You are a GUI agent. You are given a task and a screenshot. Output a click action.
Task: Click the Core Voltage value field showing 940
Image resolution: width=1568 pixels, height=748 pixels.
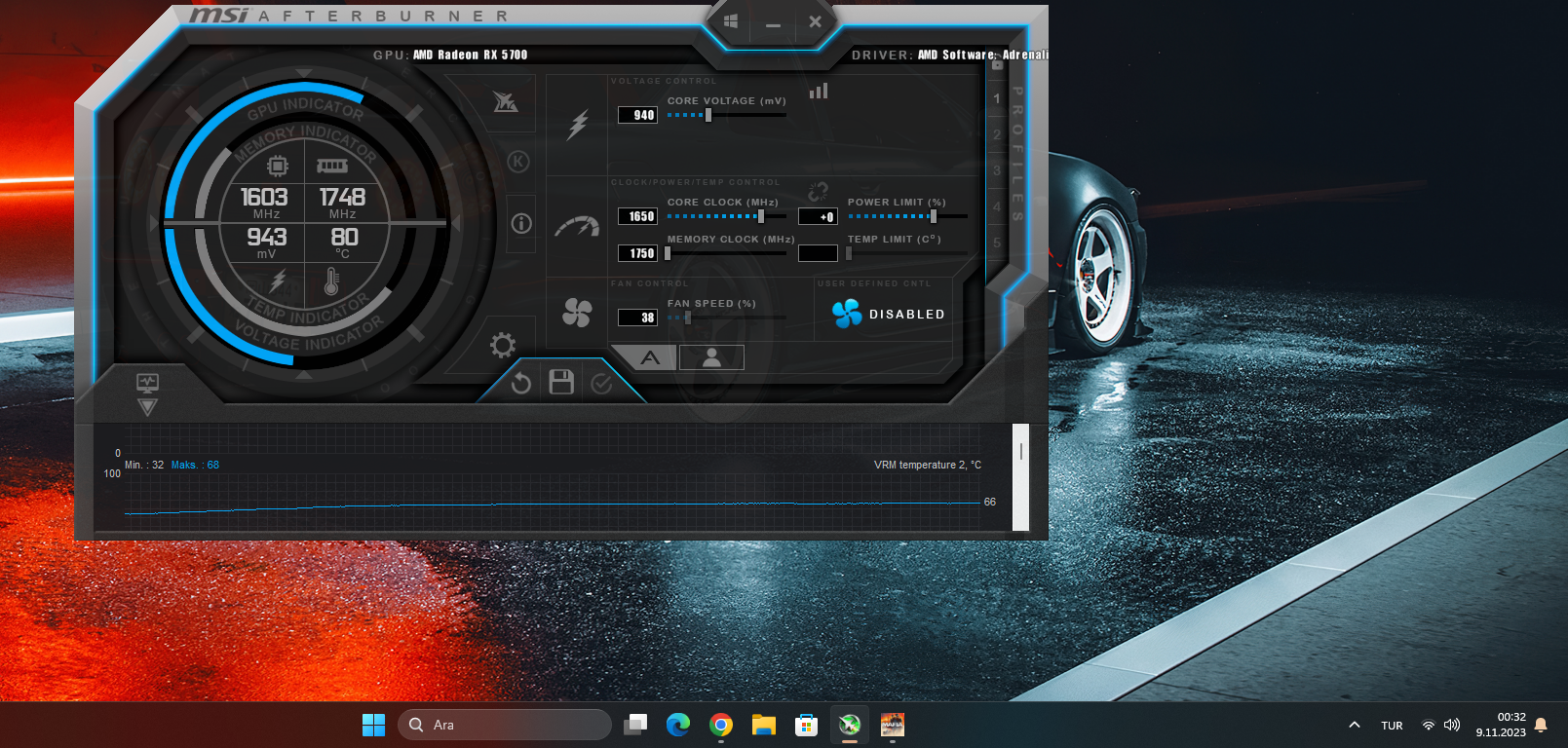click(x=637, y=115)
